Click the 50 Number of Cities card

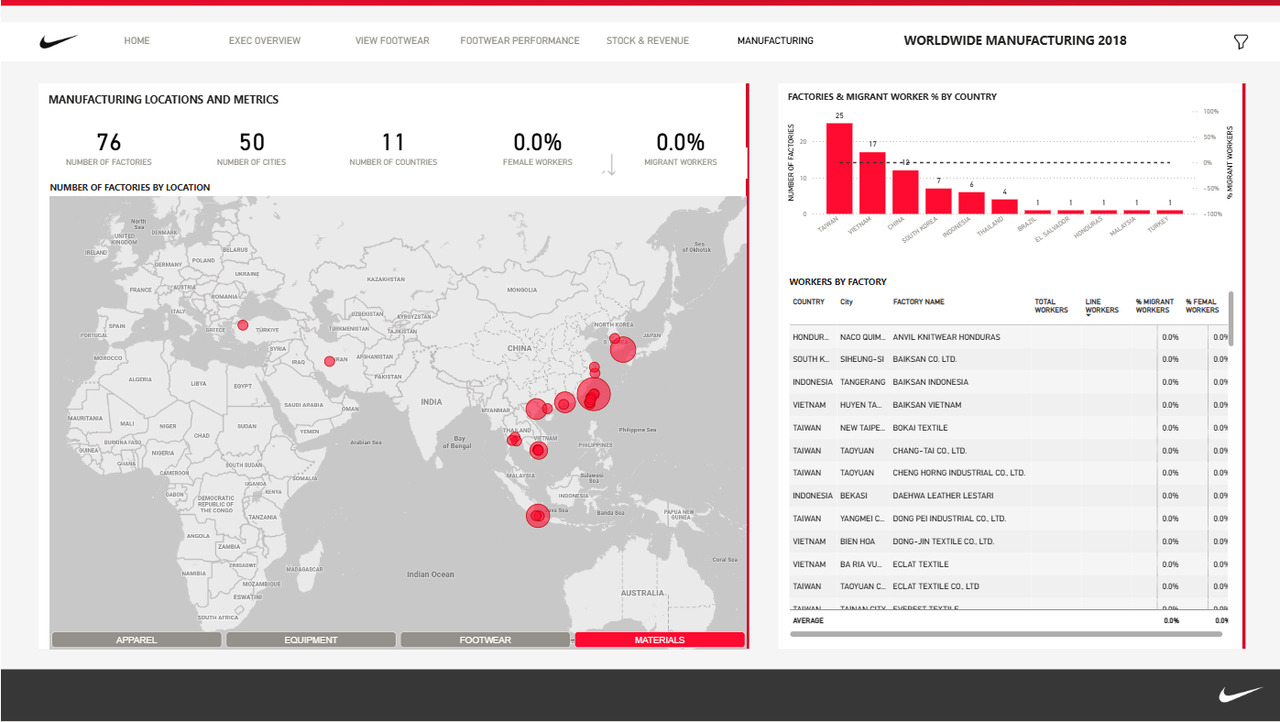click(252, 148)
